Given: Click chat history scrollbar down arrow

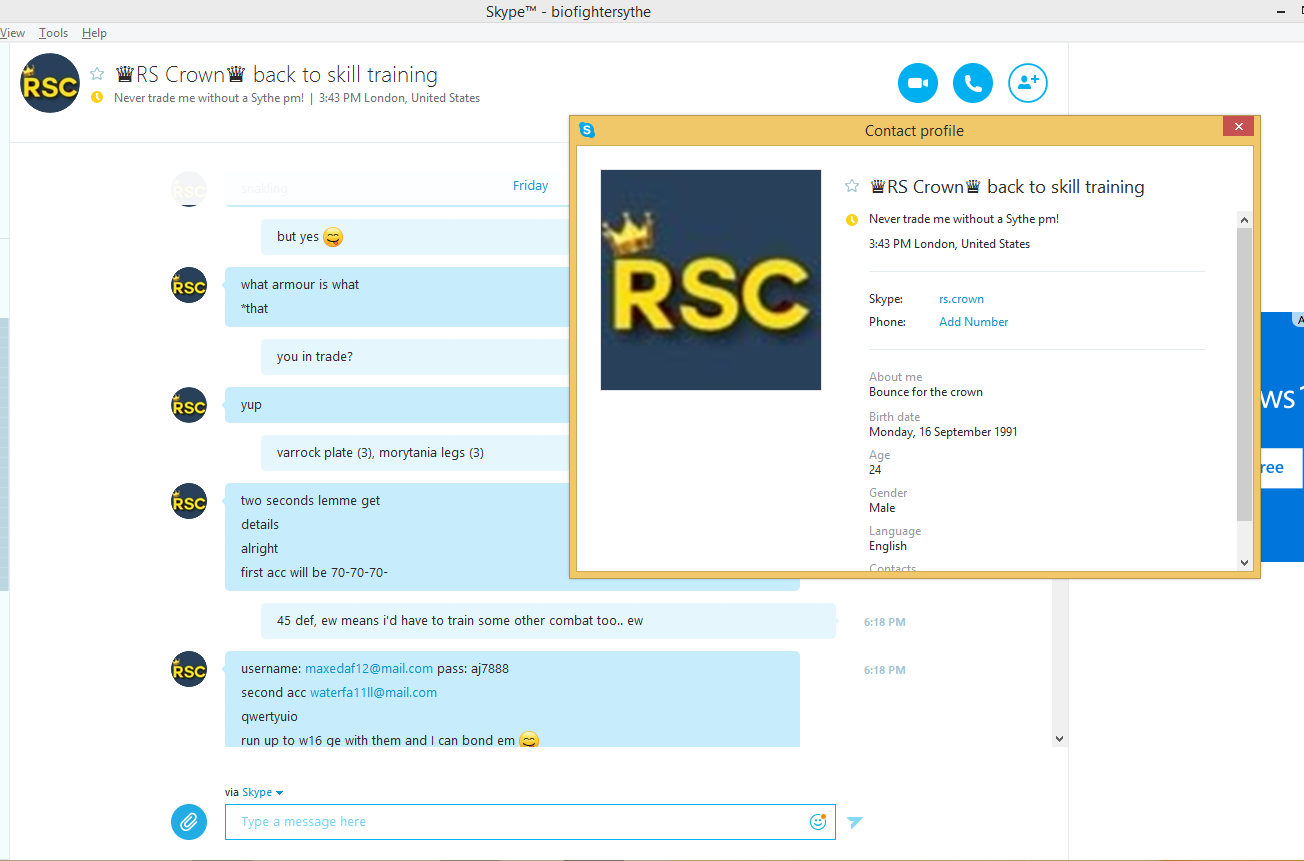Looking at the screenshot, I should coord(1060,739).
